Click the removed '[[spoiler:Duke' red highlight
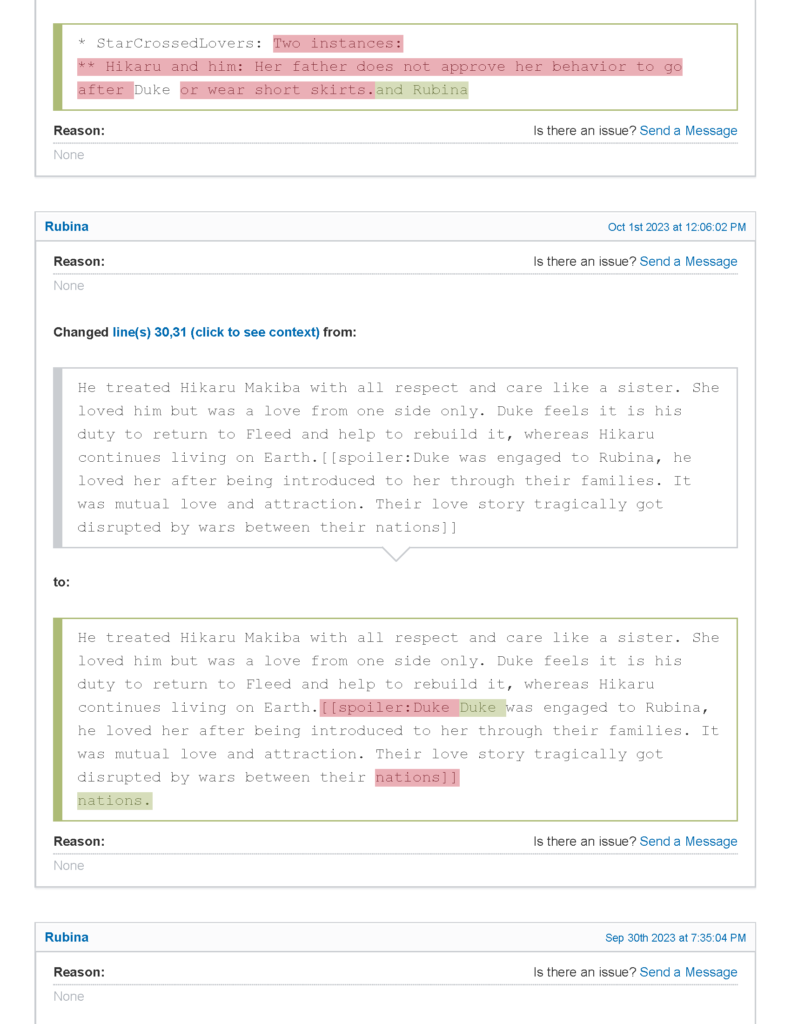The width and height of the screenshot is (791, 1024). coord(388,708)
